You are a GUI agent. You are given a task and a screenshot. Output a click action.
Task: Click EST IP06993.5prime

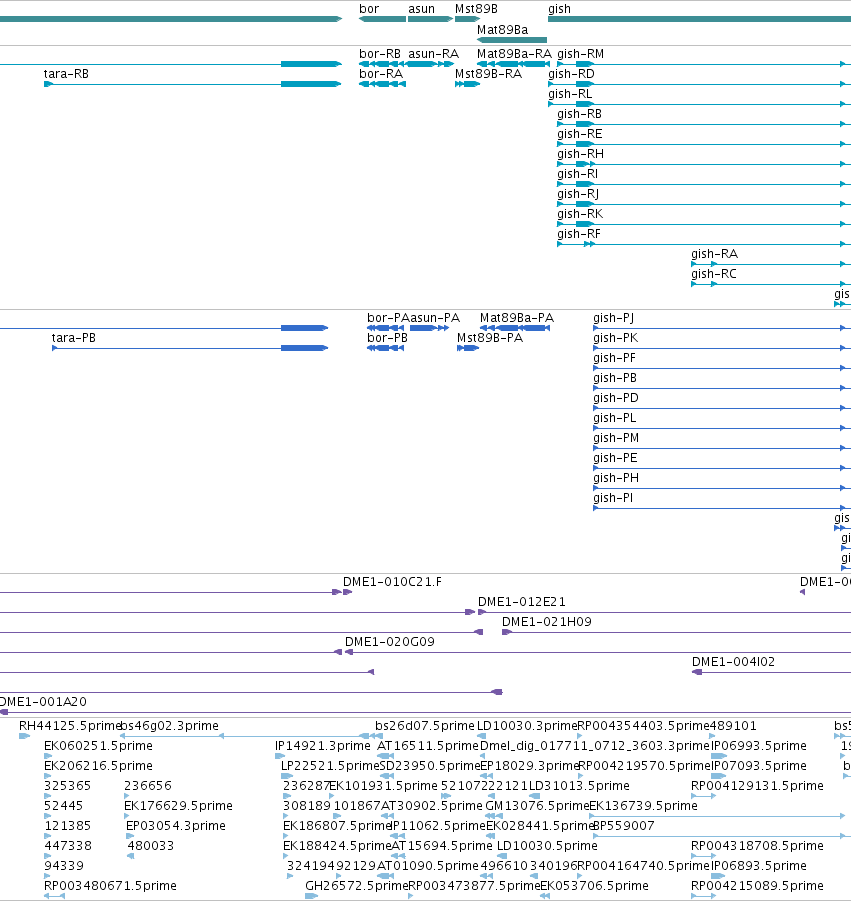coord(758,746)
